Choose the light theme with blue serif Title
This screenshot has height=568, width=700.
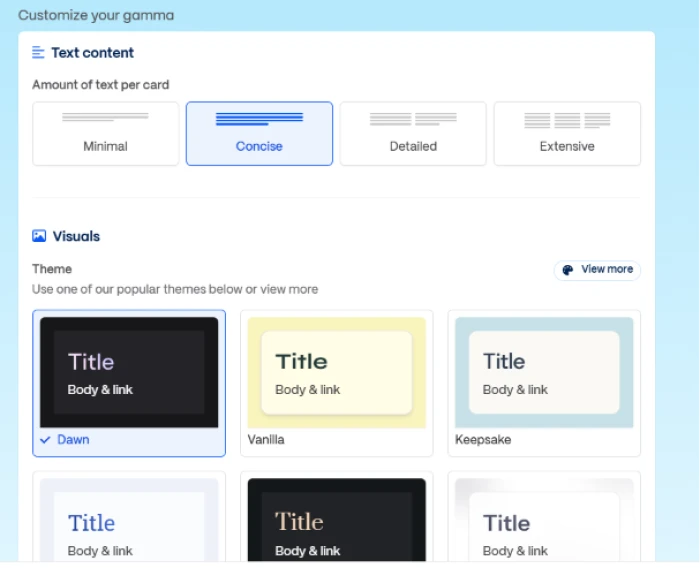(x=129, y=517)
